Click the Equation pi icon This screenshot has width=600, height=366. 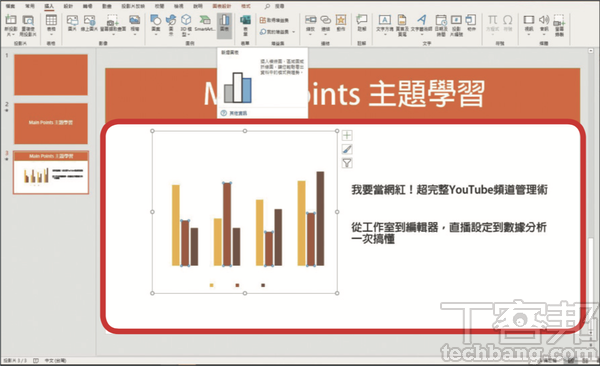pos(492,20)
